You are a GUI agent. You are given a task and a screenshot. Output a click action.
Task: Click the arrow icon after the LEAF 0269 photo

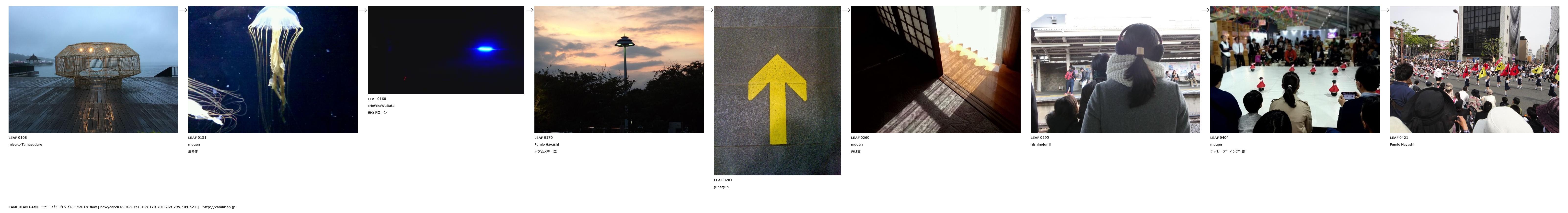(1026, 10)
